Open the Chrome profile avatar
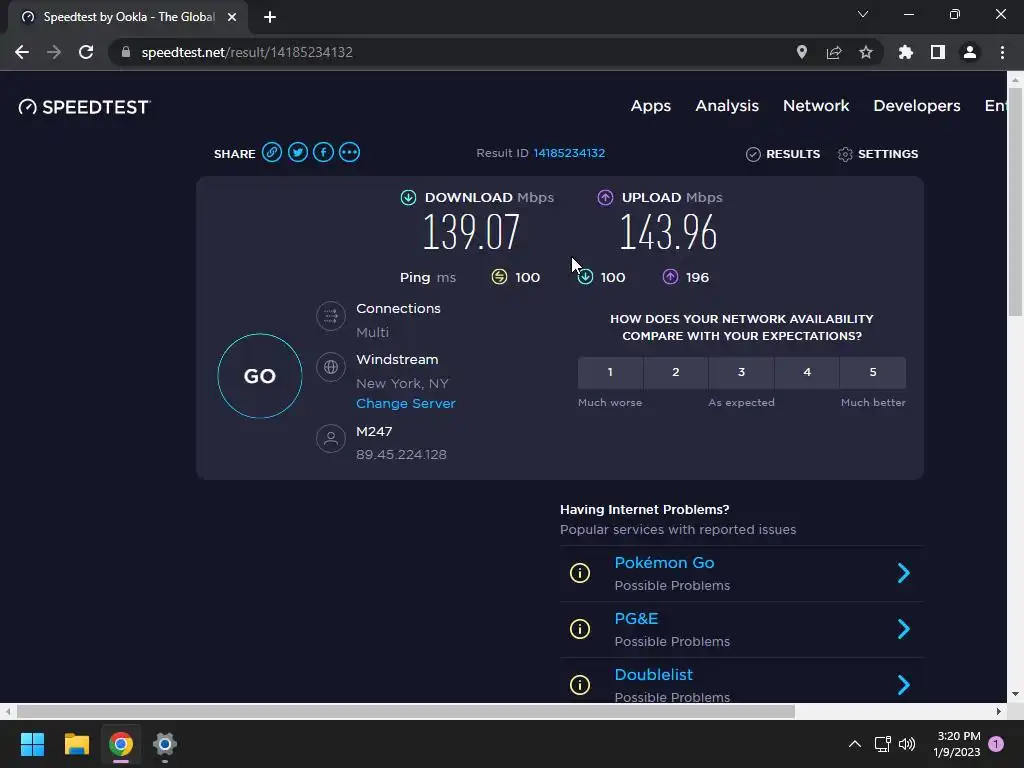Image resolution: width=1024 pixels, height=768 pixels. pos(970,52)
